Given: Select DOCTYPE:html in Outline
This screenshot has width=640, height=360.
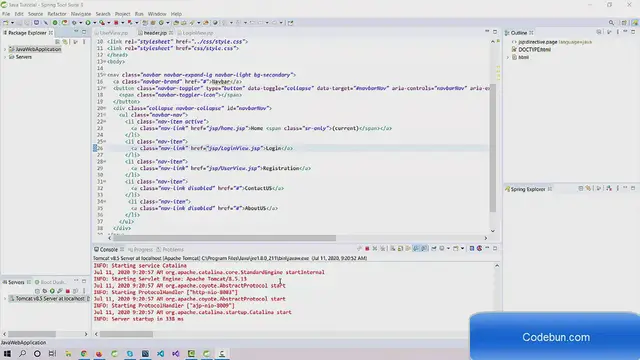Looking at the screenshot, I should (x=534, y=50).
